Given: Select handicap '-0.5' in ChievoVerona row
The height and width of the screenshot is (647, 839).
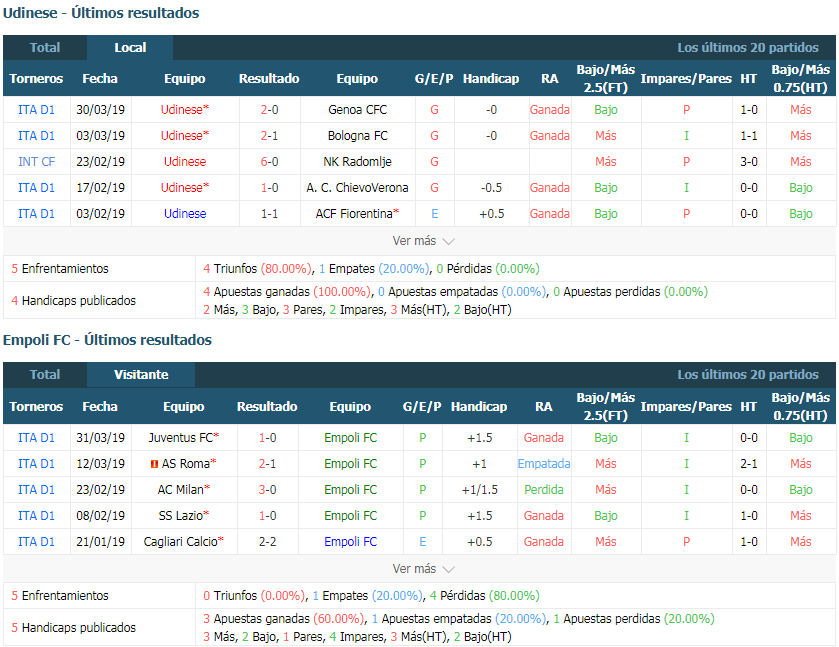Looking at the screenshot, I should [x=491, y=188].
